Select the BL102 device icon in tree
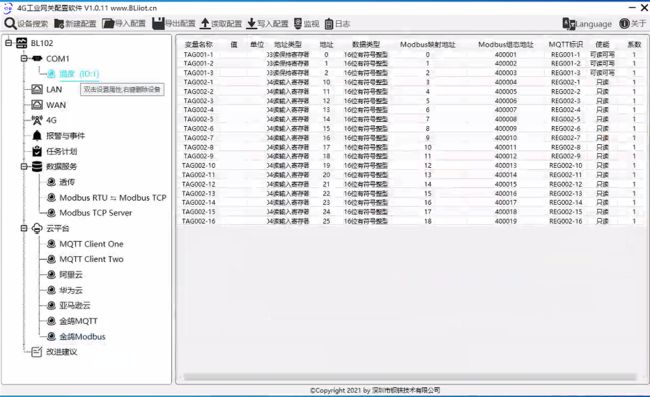Viewport: 650px width, 397px height. (x=21, y=43)
